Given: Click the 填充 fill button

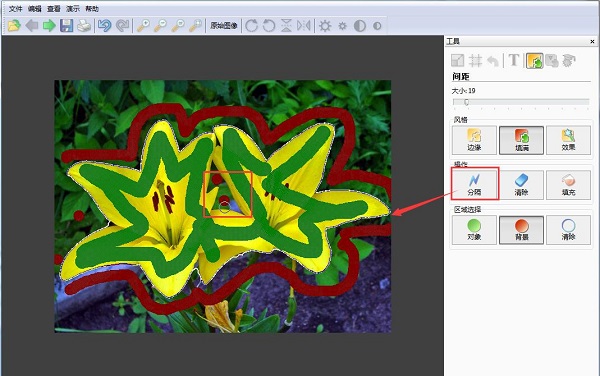Looking at the screenshot, I should point(568,185).
